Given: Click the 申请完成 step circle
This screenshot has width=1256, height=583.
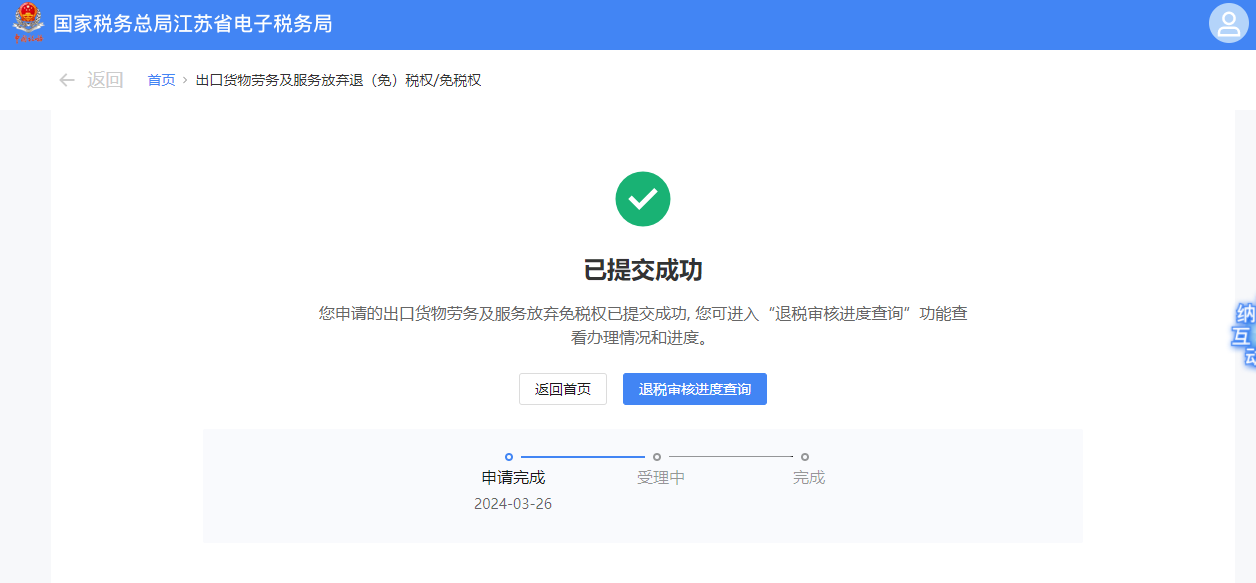Looking at the screenshot, I should 509,457.
